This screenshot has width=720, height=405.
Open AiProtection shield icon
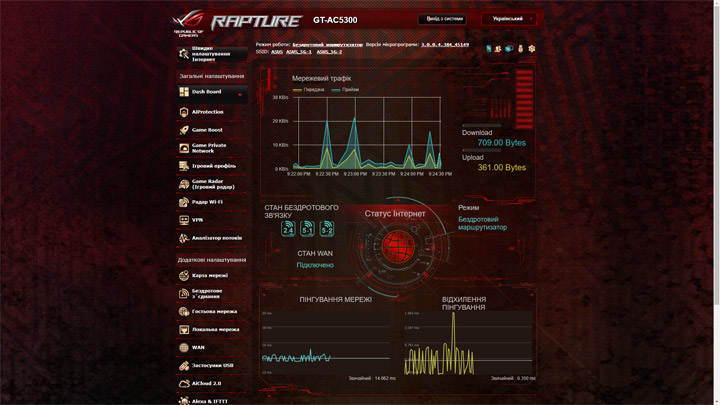pos(184,112)
